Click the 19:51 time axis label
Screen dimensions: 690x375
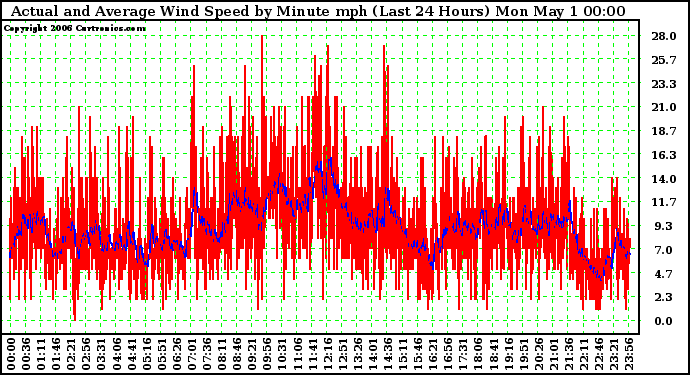click(523, 354)
